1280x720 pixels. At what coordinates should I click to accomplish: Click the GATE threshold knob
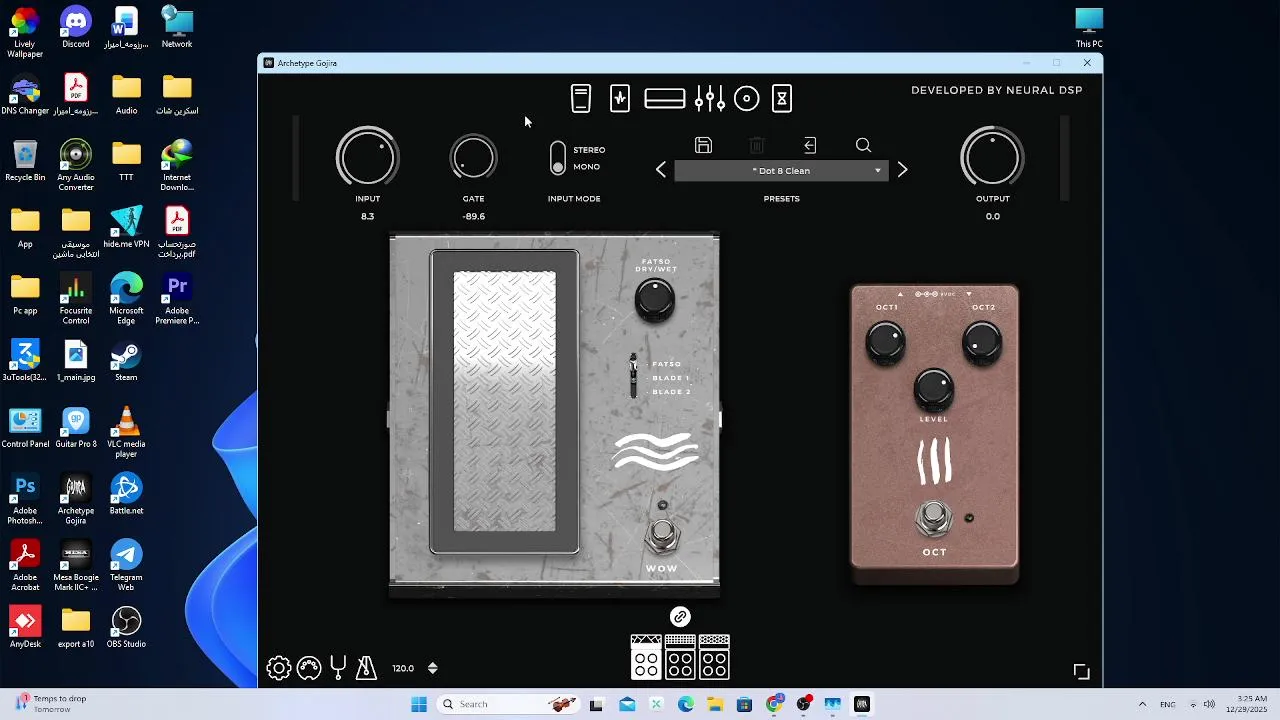(x=473, y=157)
